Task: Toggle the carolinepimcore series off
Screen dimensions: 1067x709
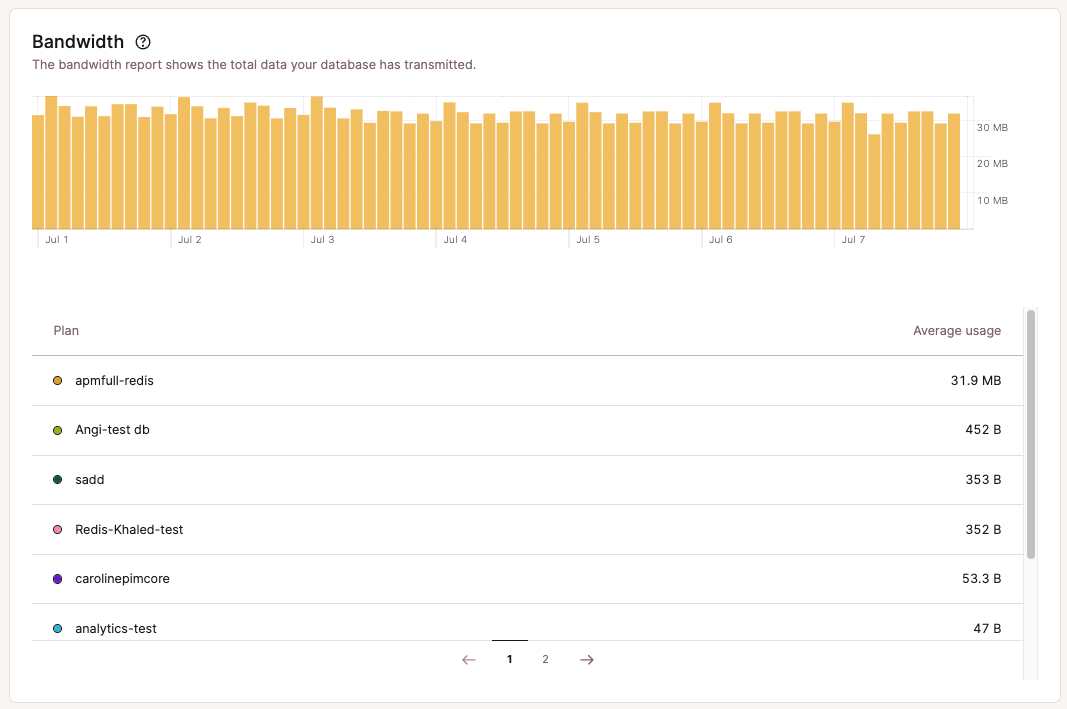Action: pyautogui.click(x=123, y=578)
